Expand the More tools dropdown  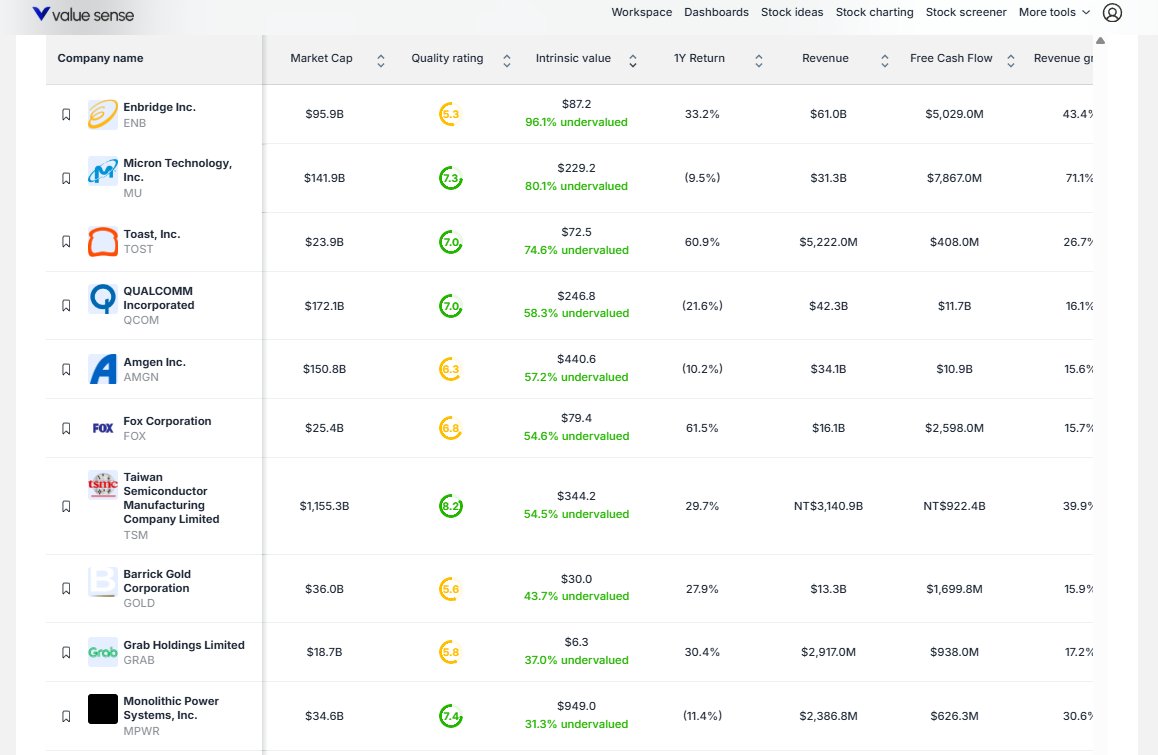(x=1054, y=13)
